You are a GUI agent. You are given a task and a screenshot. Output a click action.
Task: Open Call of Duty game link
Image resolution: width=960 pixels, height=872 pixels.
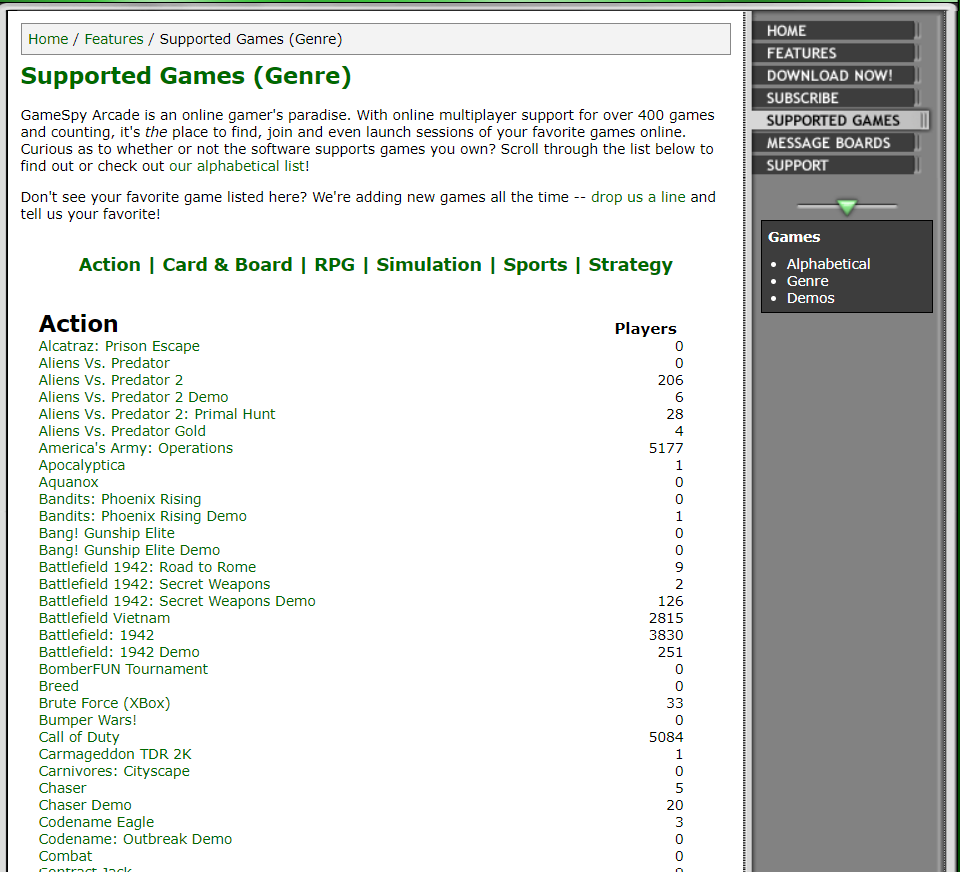pyautogui.click(x=79, y=737)
